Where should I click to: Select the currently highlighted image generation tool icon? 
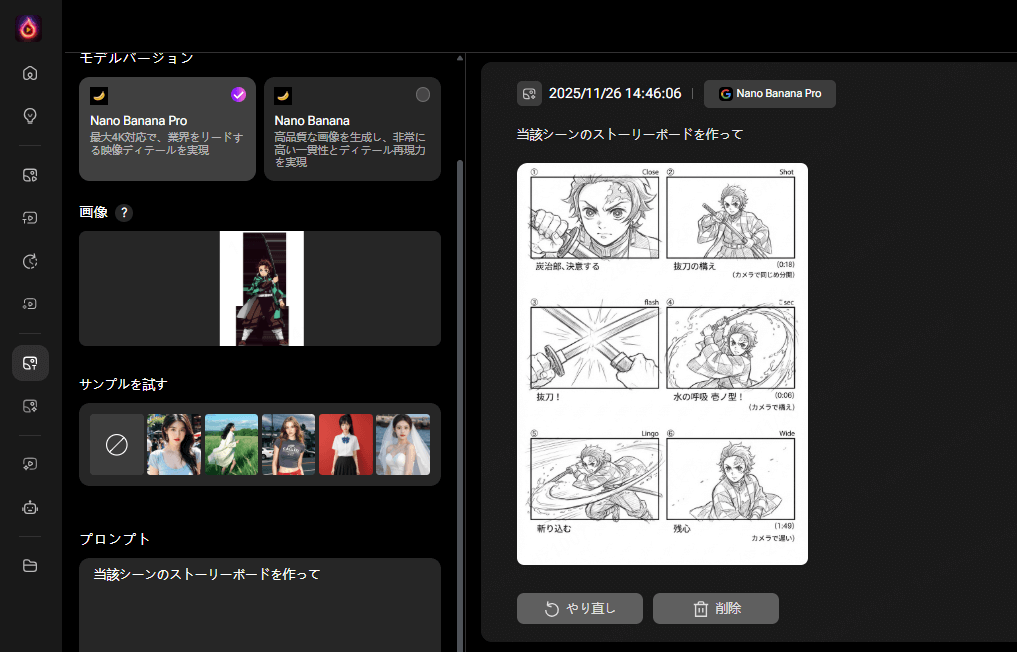(30, 363)
